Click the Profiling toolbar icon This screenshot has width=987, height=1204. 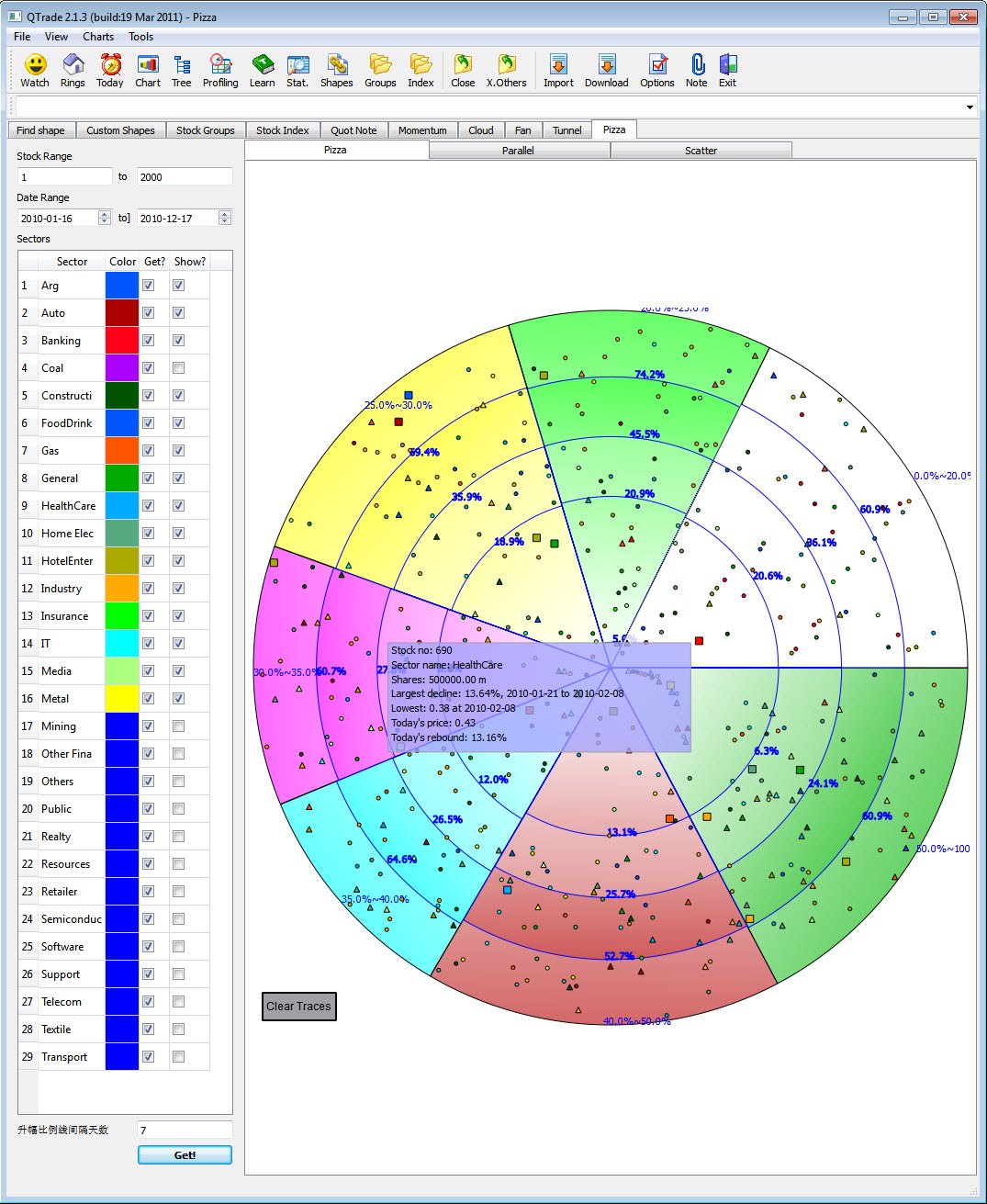pyautogui.click(x=220, y=70)
